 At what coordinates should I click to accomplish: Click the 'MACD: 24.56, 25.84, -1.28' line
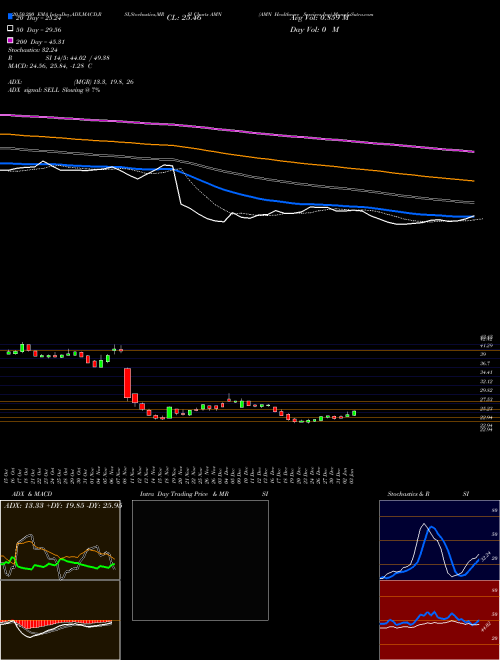tap(46, 66)
